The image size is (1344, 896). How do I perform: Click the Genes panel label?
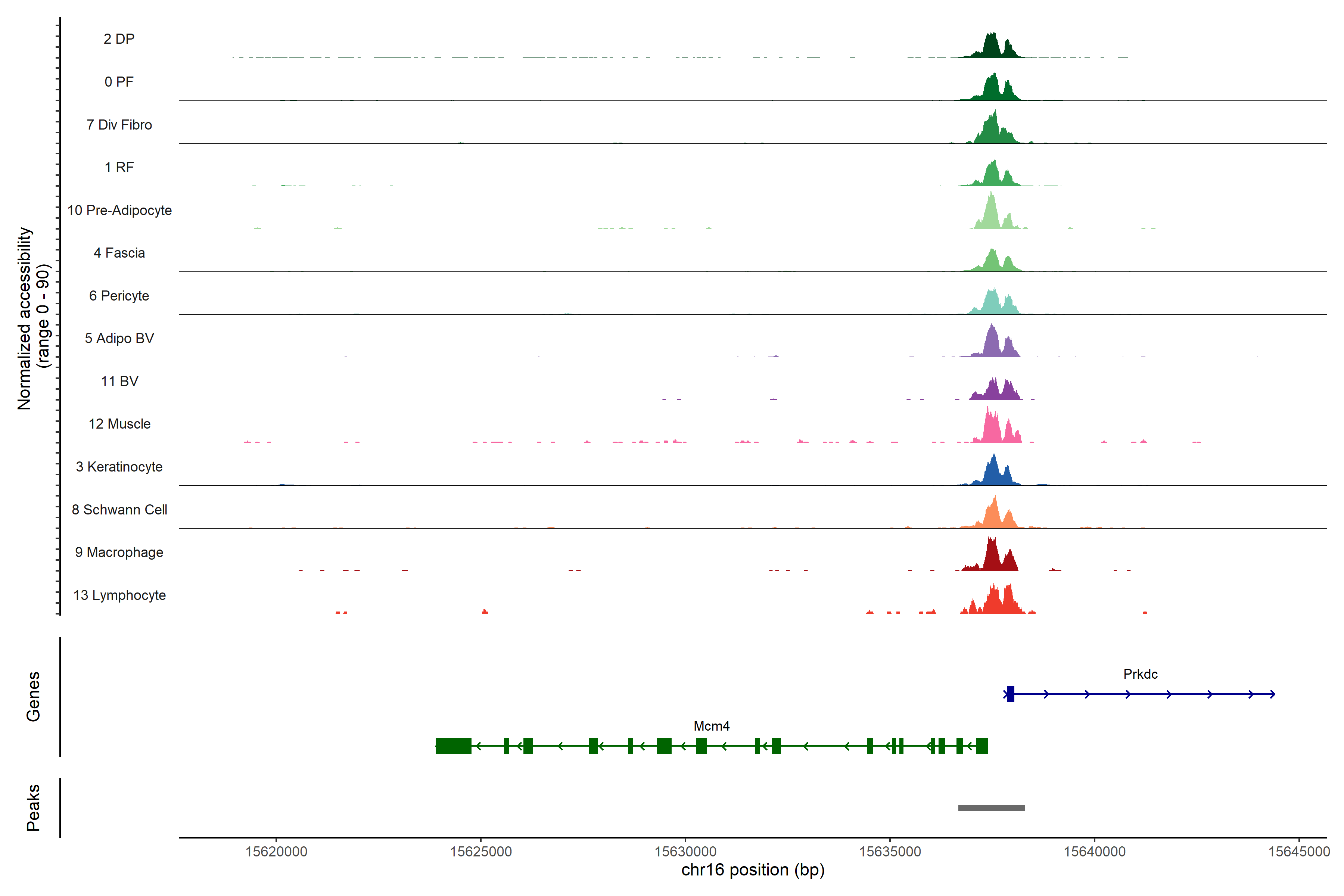33,696
